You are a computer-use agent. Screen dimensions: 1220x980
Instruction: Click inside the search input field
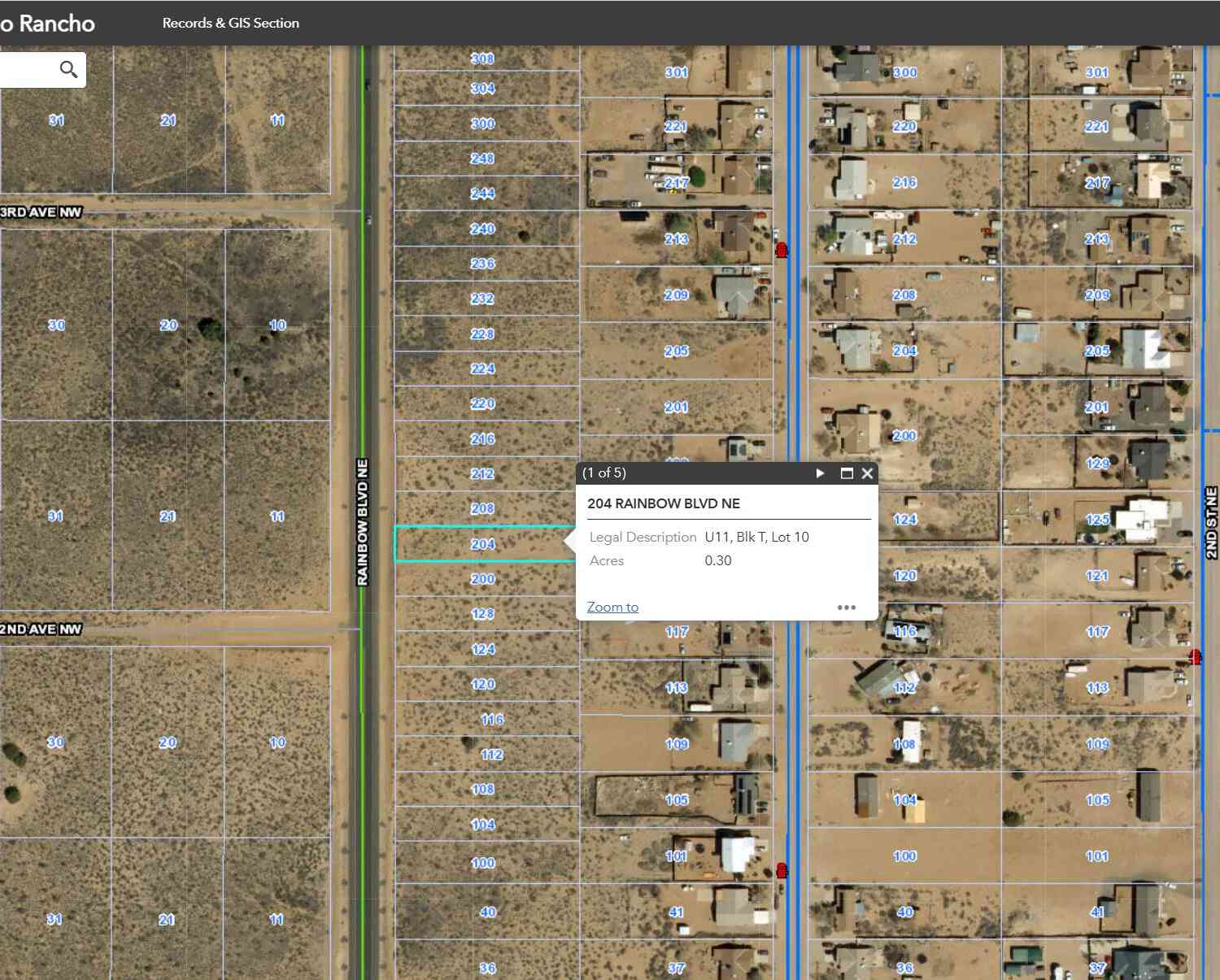click(27, 69)
